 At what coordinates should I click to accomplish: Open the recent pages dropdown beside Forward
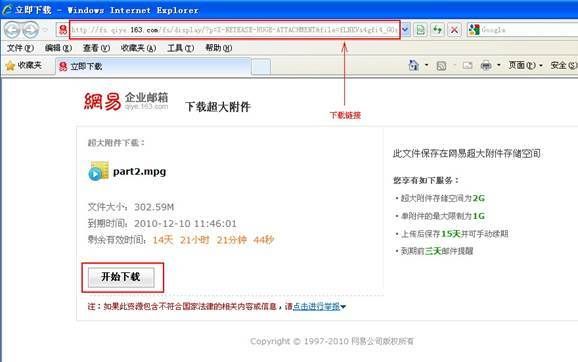point(46,30)
